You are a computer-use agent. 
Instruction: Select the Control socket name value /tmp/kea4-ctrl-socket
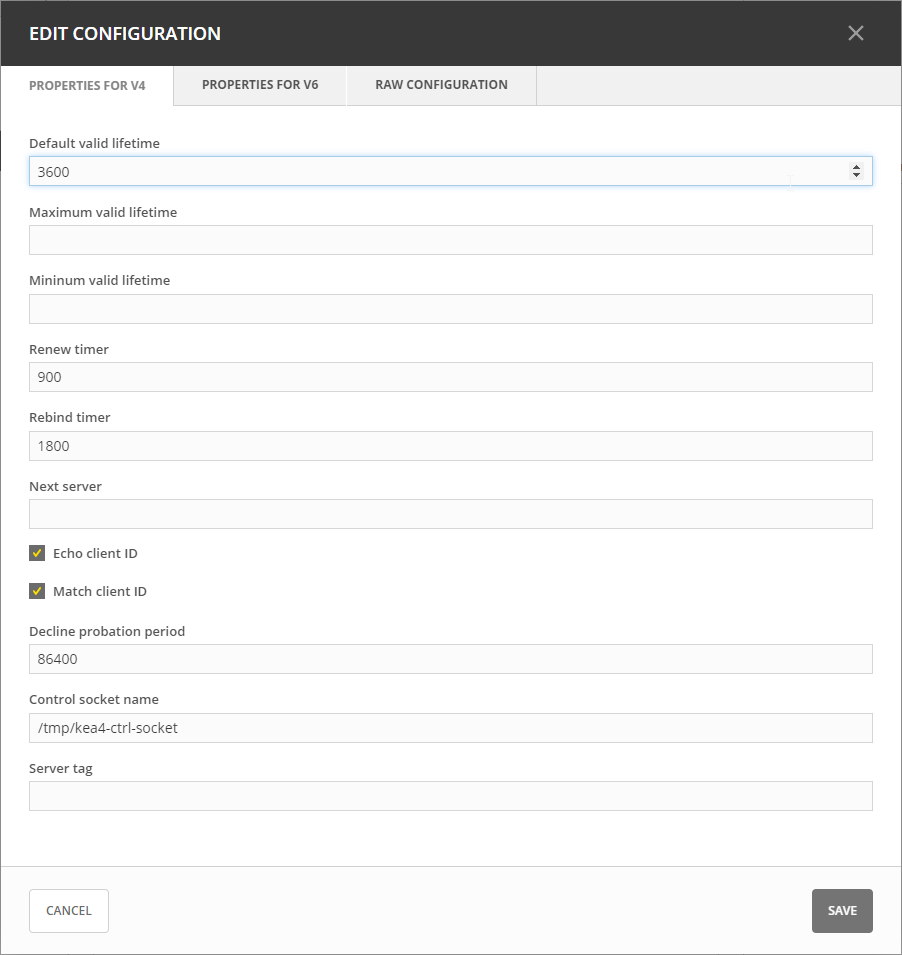pyautogui.click(x=450, y=727)
